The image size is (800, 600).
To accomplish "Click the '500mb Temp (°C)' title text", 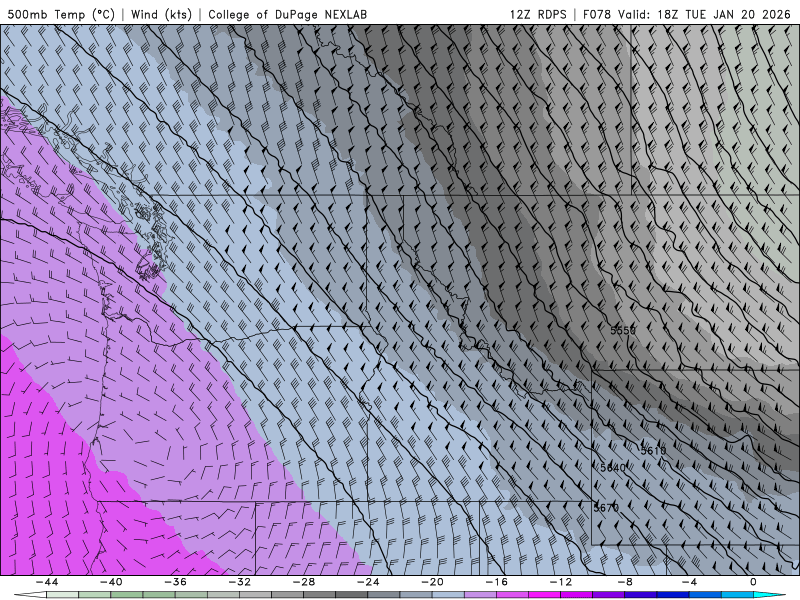I will [61, 14].
